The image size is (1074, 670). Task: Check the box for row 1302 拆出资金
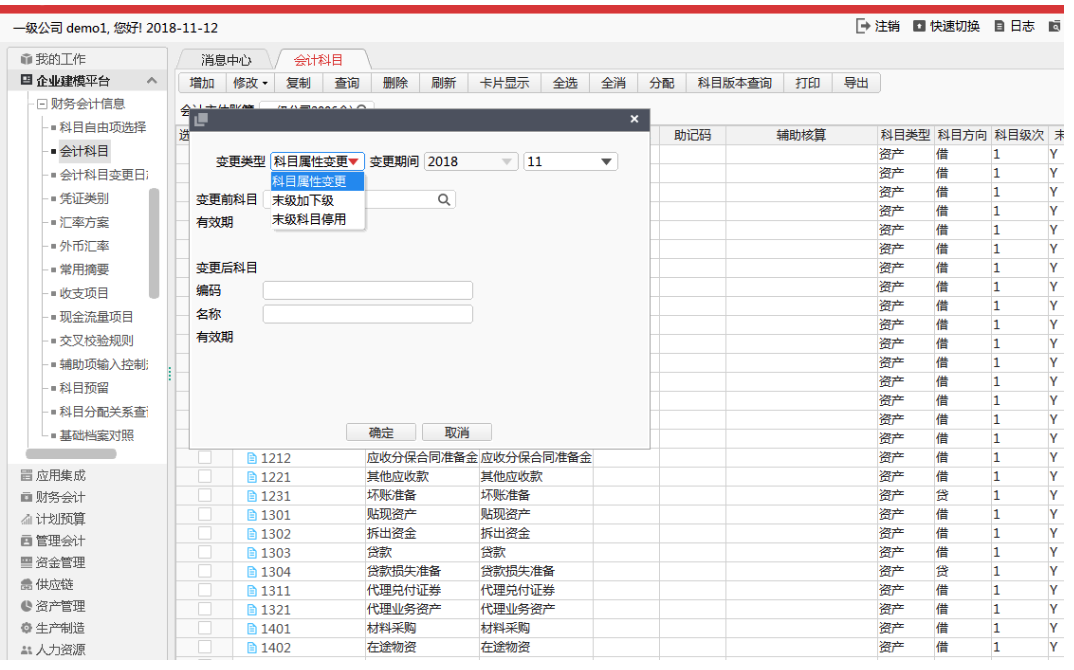(205, 534)
